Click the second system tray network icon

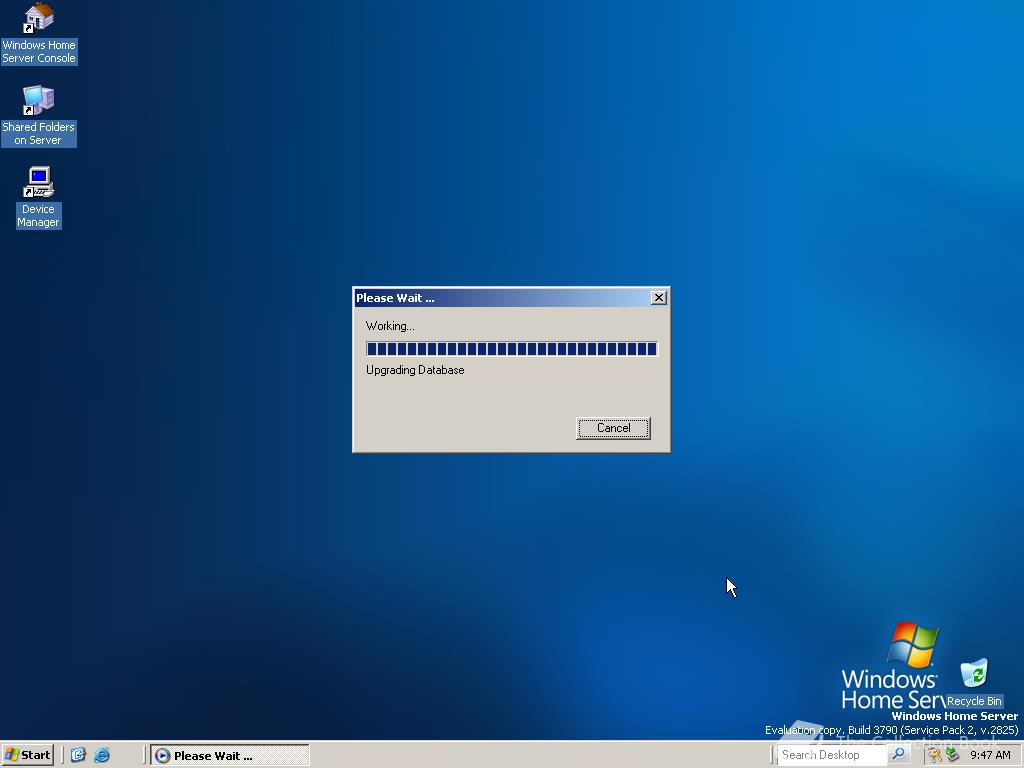[x=952, y=755]
